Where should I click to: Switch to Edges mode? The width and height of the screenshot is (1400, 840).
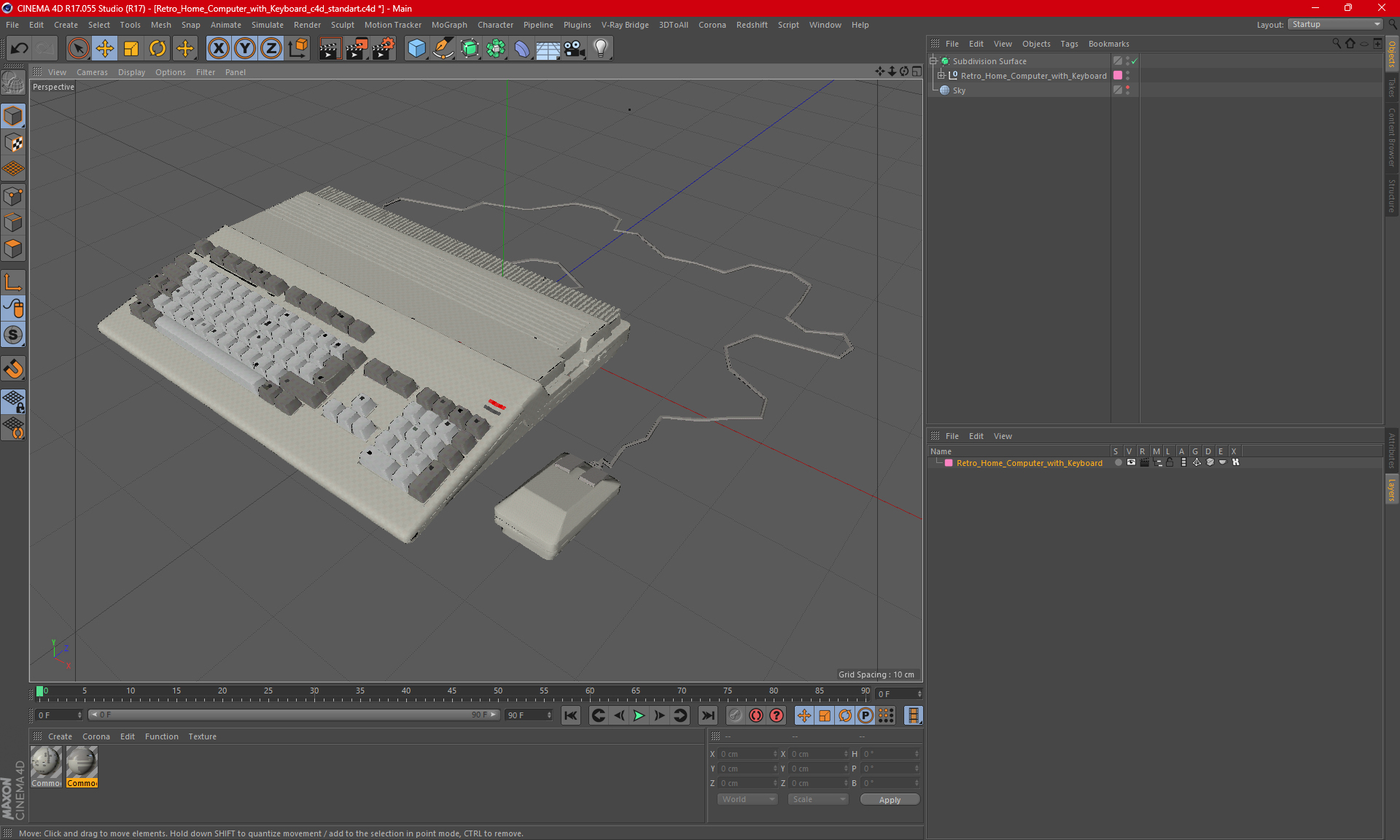point(13,222)
